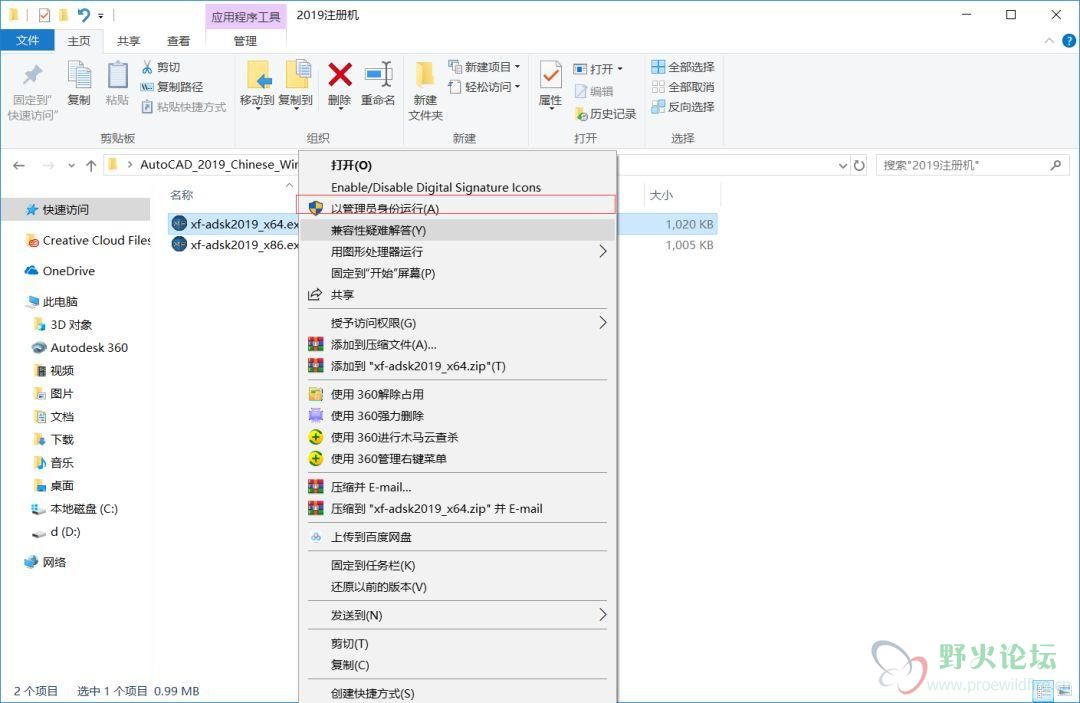Open Creative Cloud Files in sidebar

tap(87, 240)
